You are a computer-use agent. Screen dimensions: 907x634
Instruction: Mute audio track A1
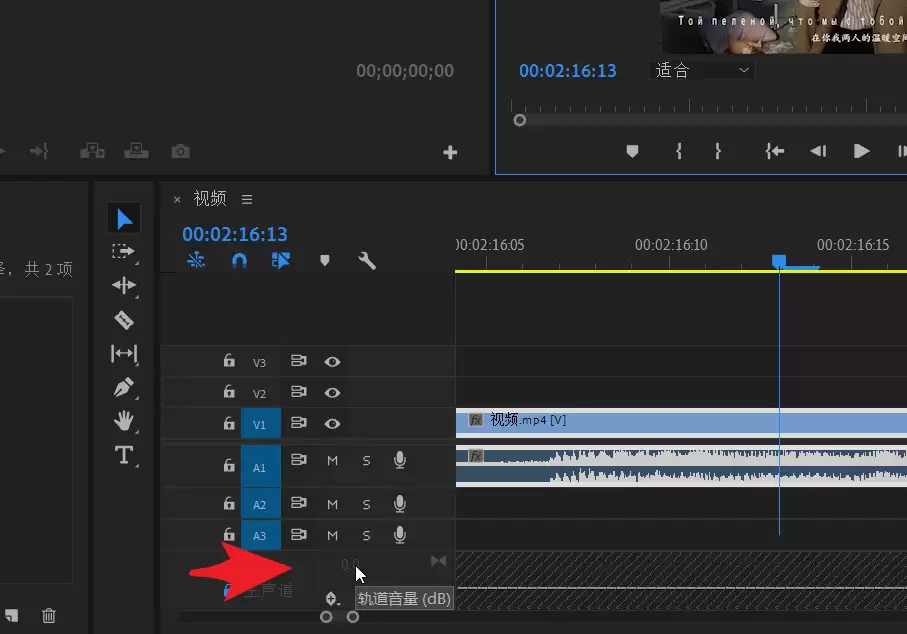click(332, 461)
